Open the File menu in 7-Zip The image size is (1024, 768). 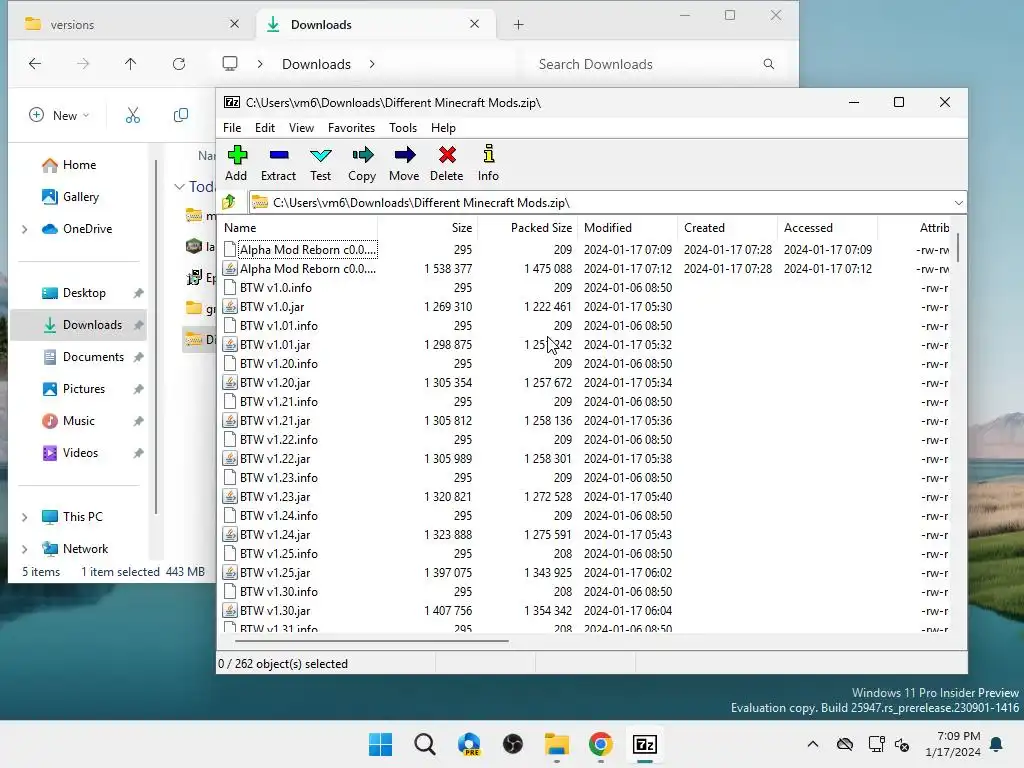click(x=232, y=128)
